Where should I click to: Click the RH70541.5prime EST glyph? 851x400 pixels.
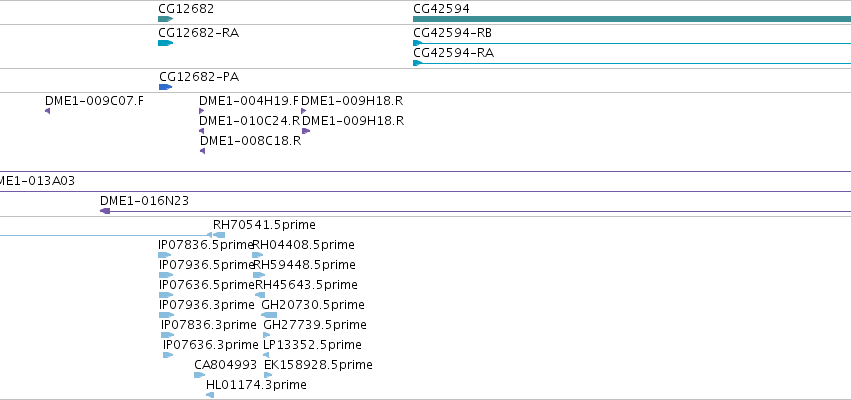(219, 235)
